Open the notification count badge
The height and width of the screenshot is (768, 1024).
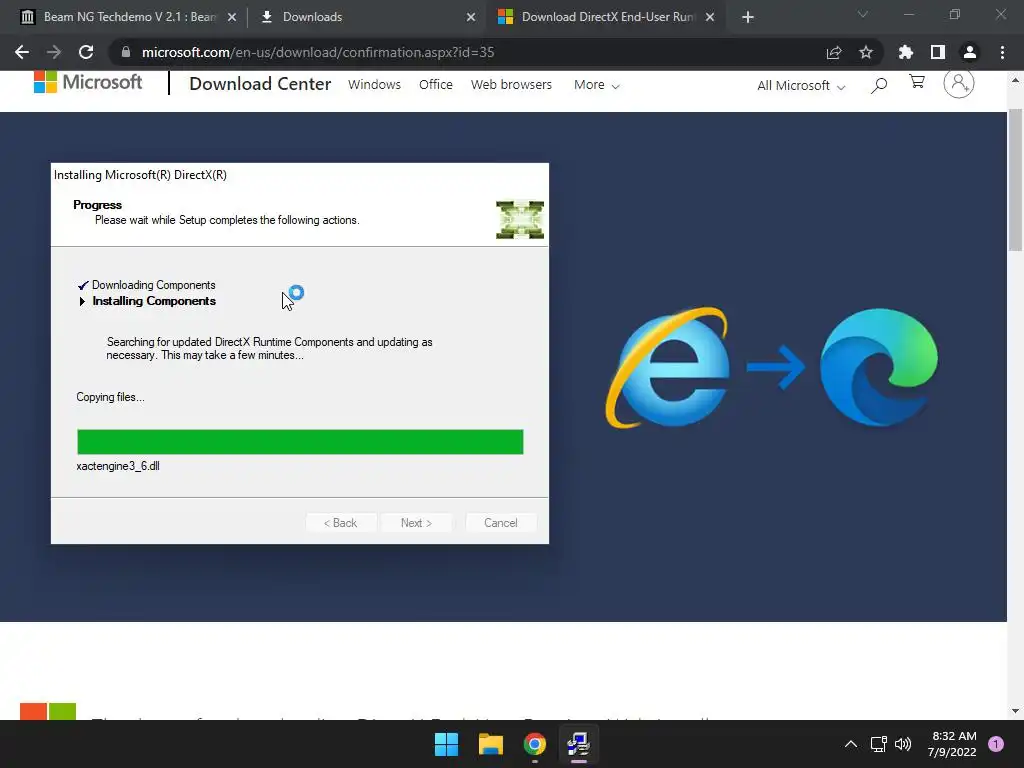[x=996, y=744]
